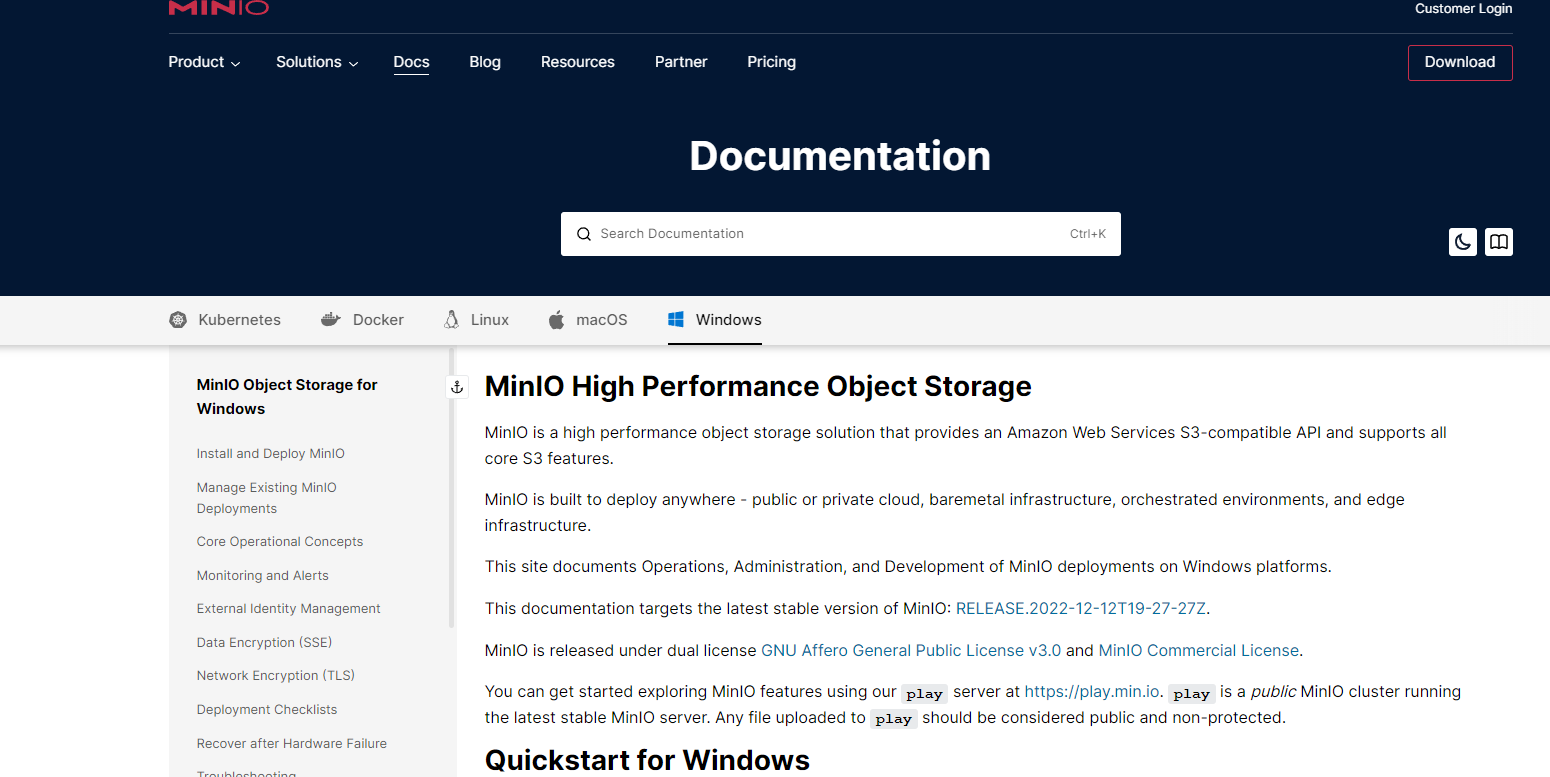
Task: Switch to the Linux tab
Action: tap(476, 320)
